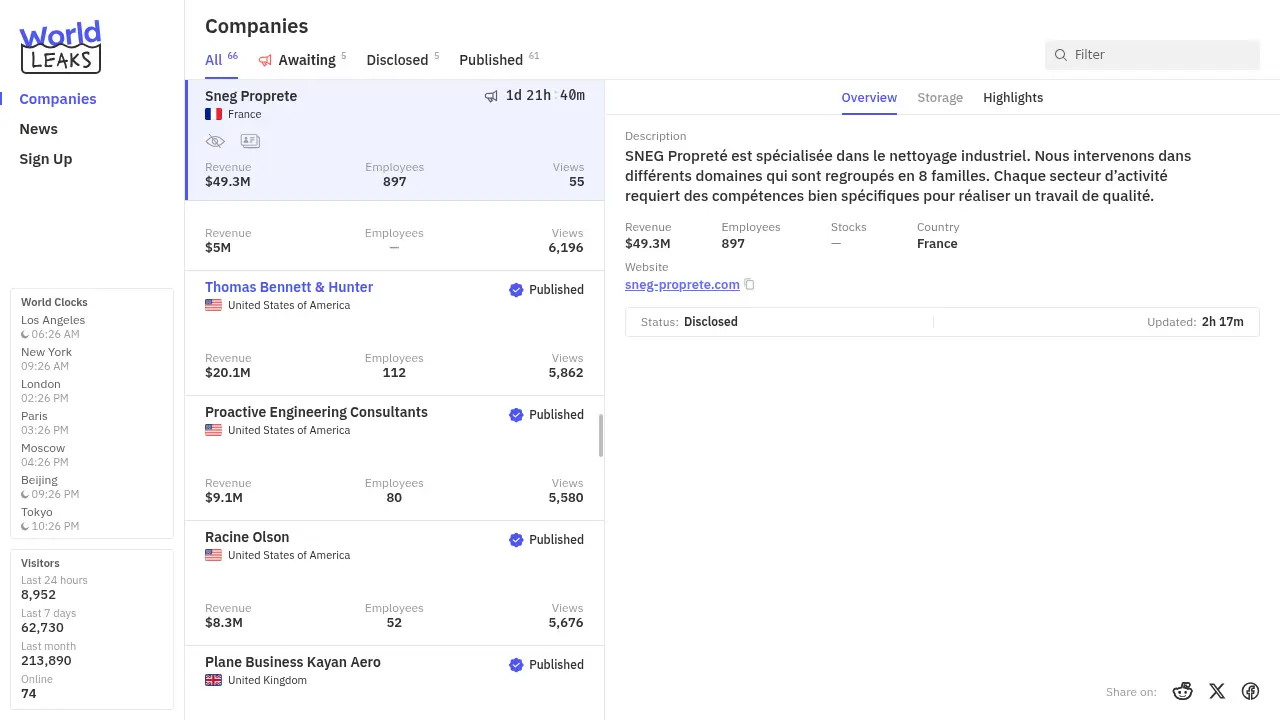
Task: Click the copy icon beside sneg-proprete.com
Action: point(749,285)
